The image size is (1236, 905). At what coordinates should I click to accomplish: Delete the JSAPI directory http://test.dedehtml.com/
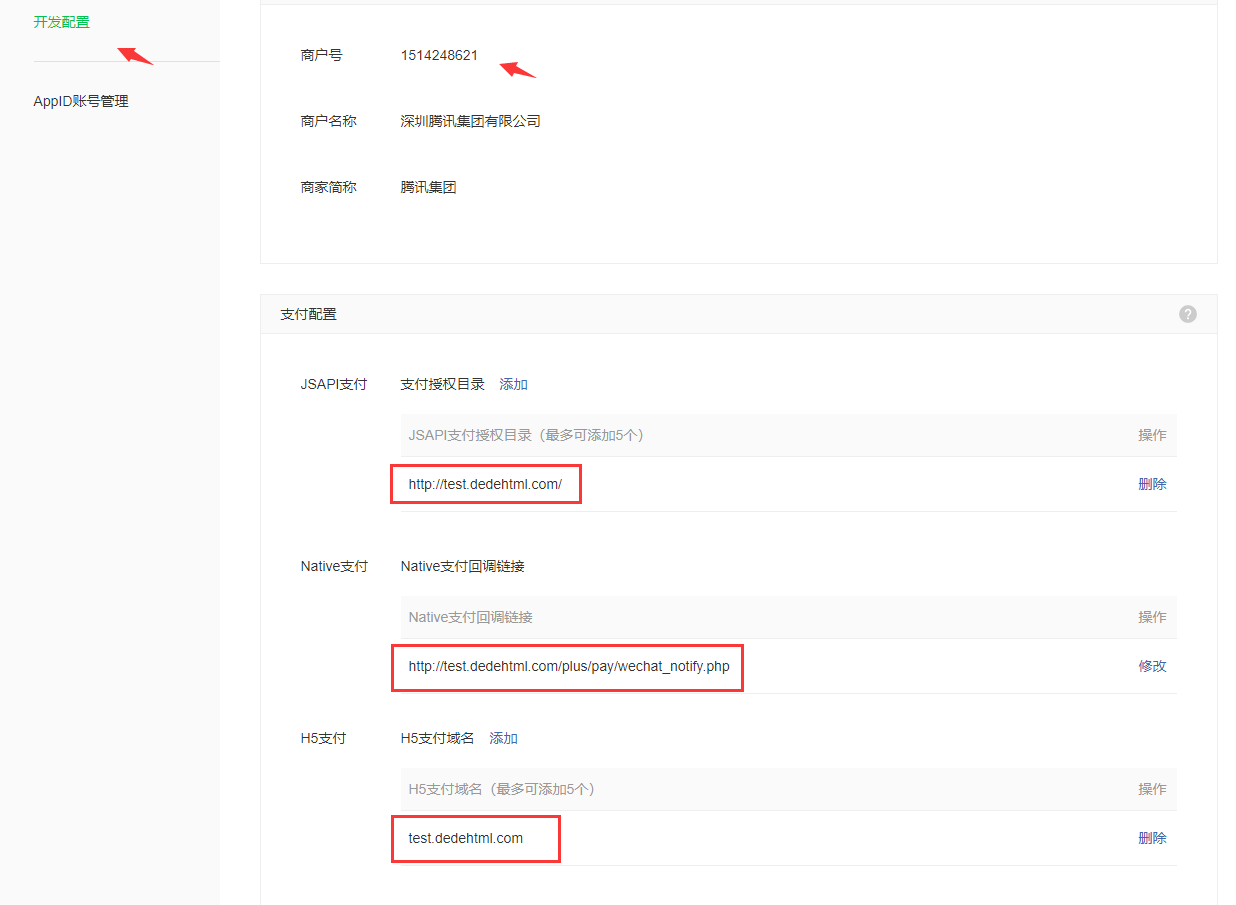(1152, 484)
